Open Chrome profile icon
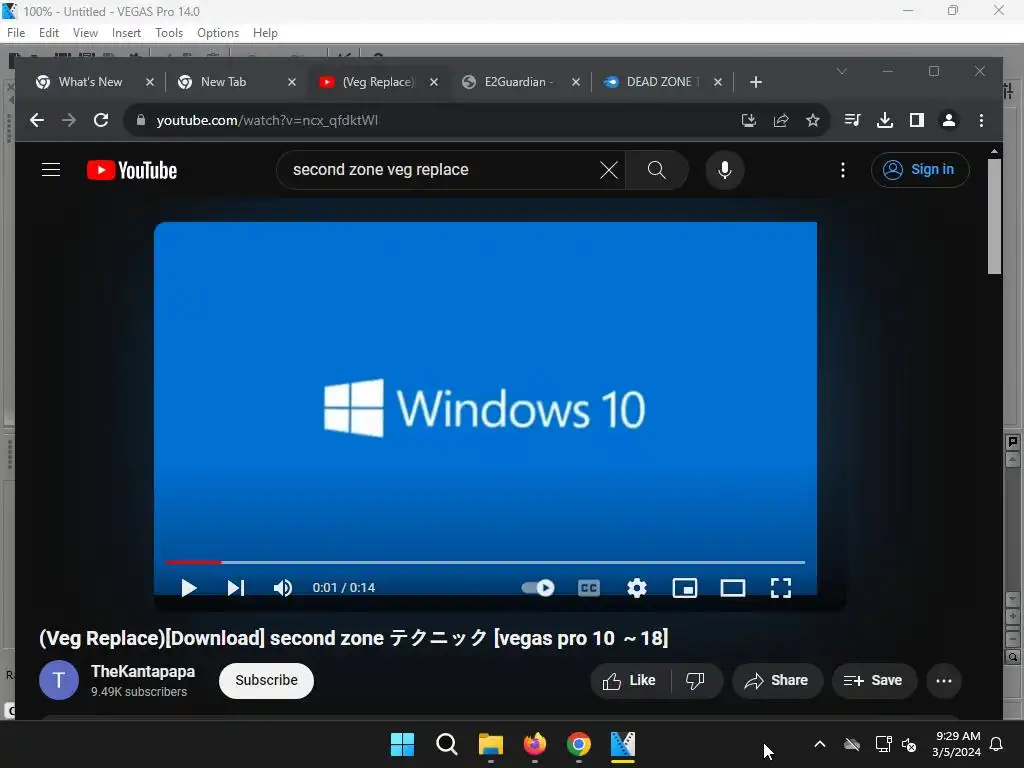The height and width of the screenshot is (768, 1024). 949,120
